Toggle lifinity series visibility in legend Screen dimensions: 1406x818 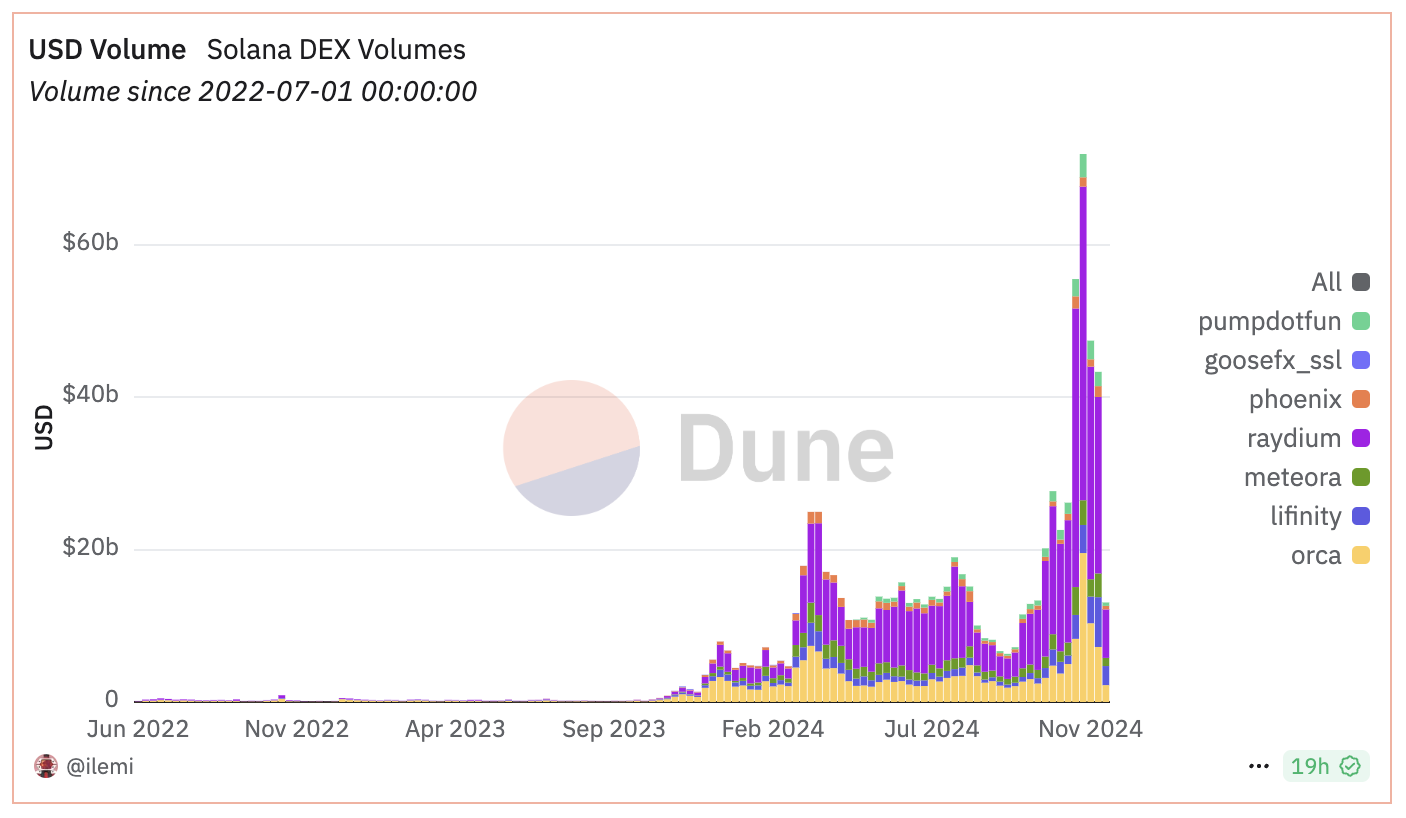click(1303, 515)
